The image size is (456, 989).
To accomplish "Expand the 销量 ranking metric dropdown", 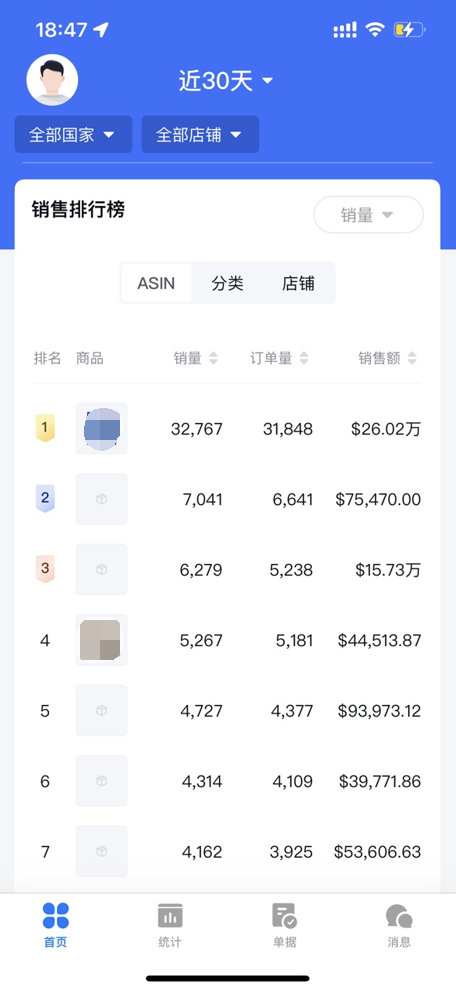I will click(x=368, y=215).
